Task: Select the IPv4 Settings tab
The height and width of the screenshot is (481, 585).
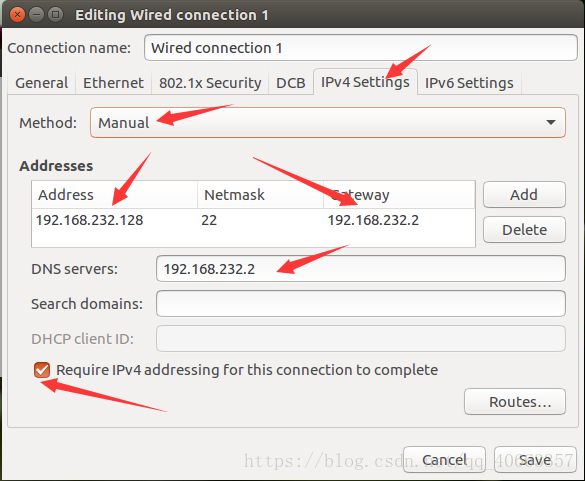Action: 365,82
